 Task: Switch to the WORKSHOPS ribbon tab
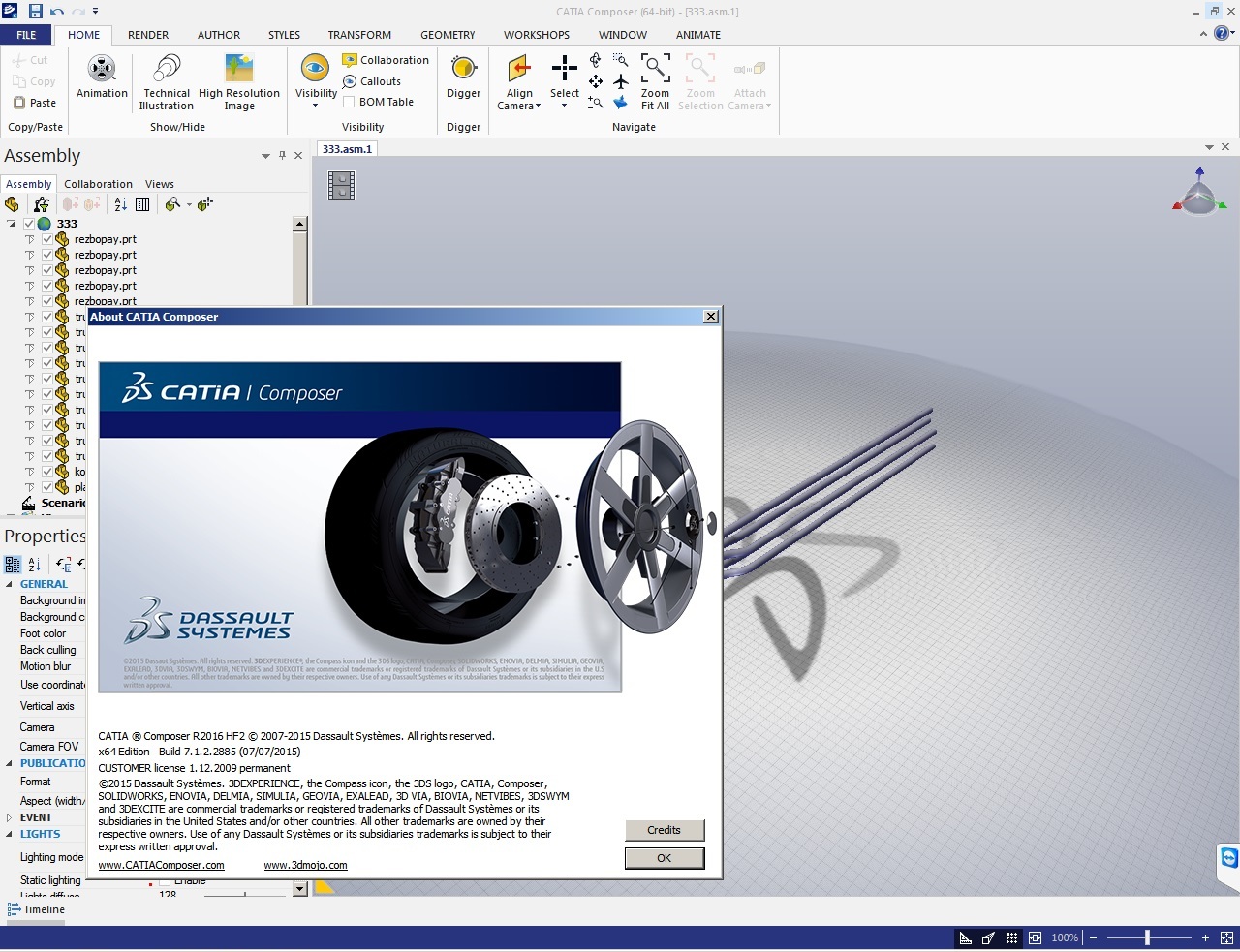(537, 35)
